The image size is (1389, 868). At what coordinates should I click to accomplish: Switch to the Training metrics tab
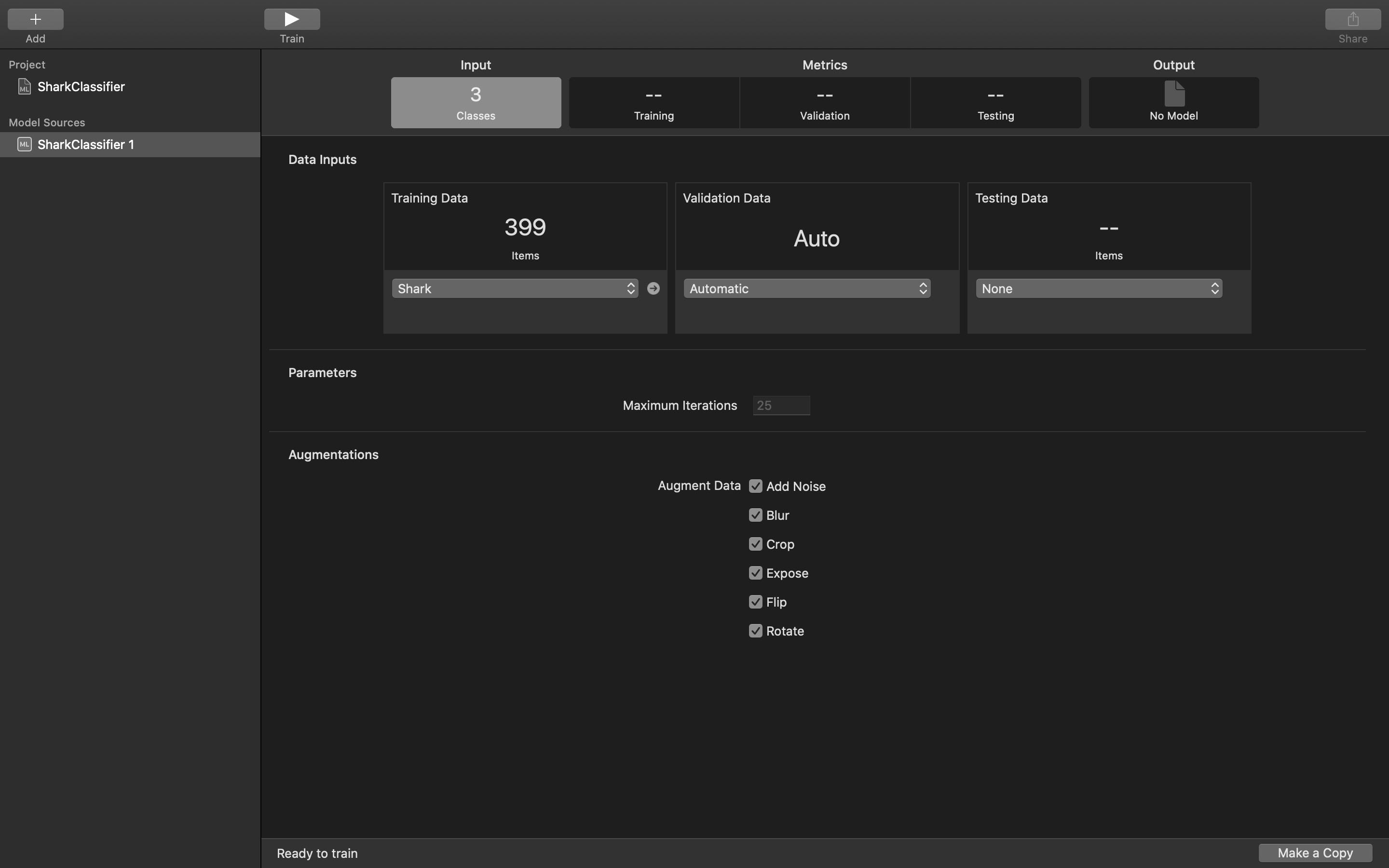point(653,103)
